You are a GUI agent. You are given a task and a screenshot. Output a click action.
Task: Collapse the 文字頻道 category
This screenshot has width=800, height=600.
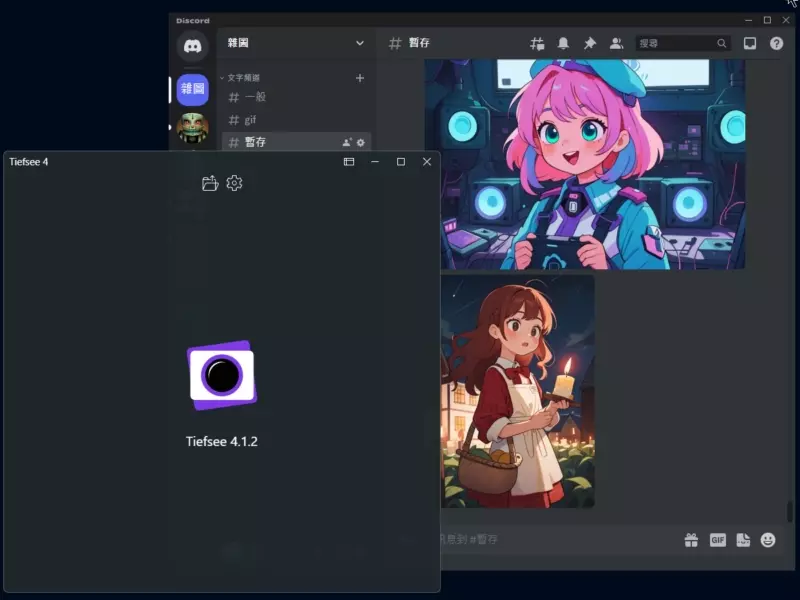(x=240, y=78)
